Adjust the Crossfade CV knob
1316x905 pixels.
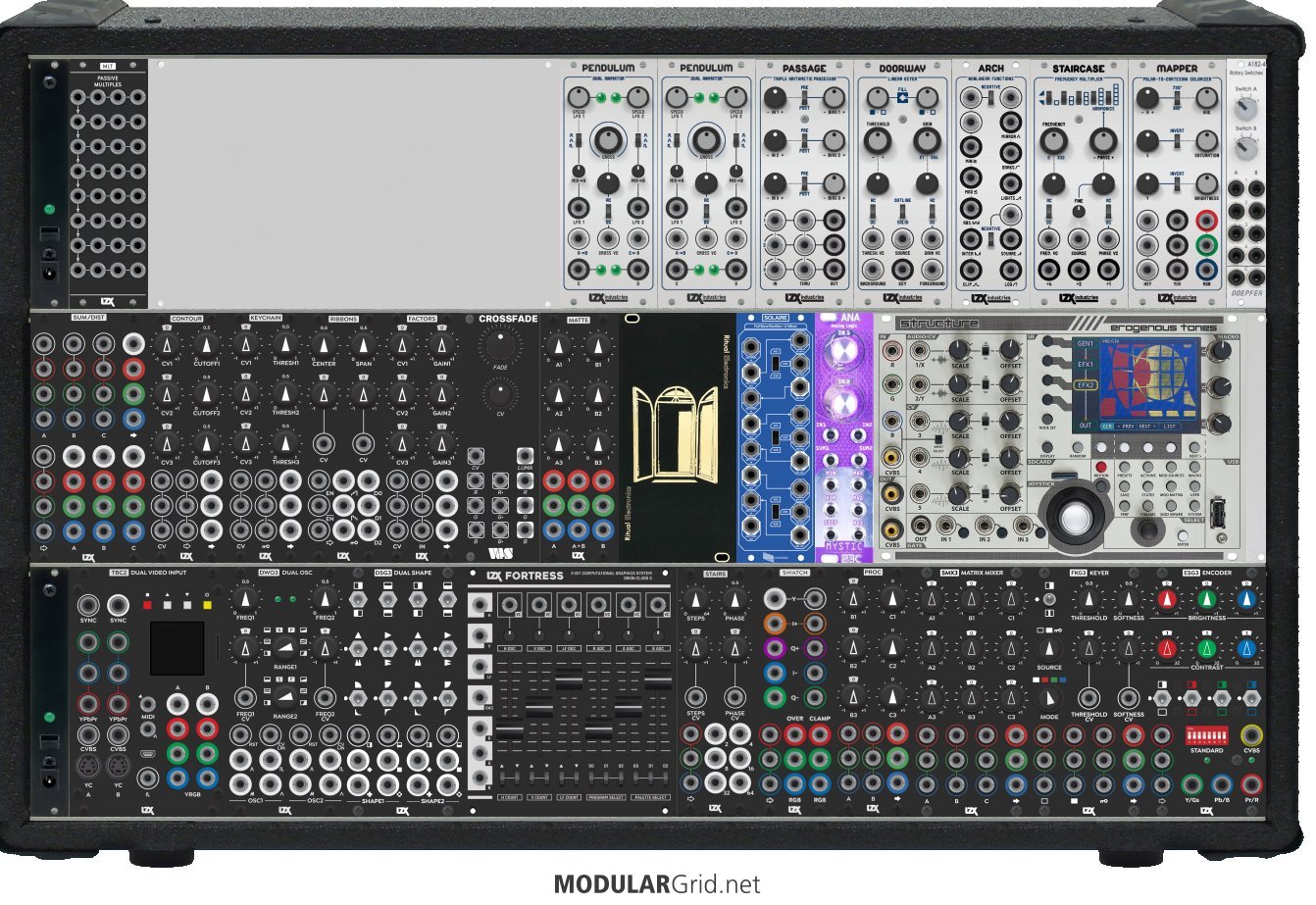pos(501,395)
